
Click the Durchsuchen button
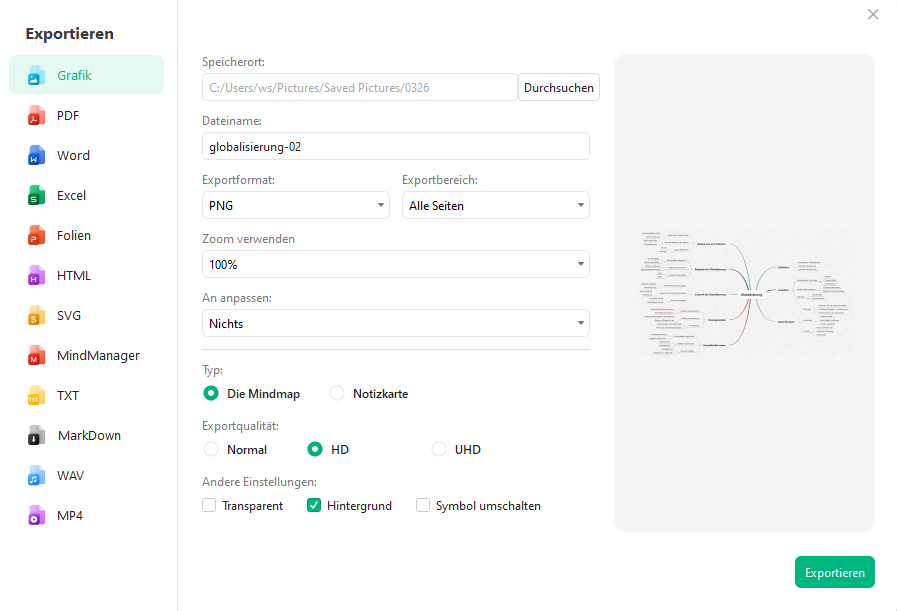point(559,88)
